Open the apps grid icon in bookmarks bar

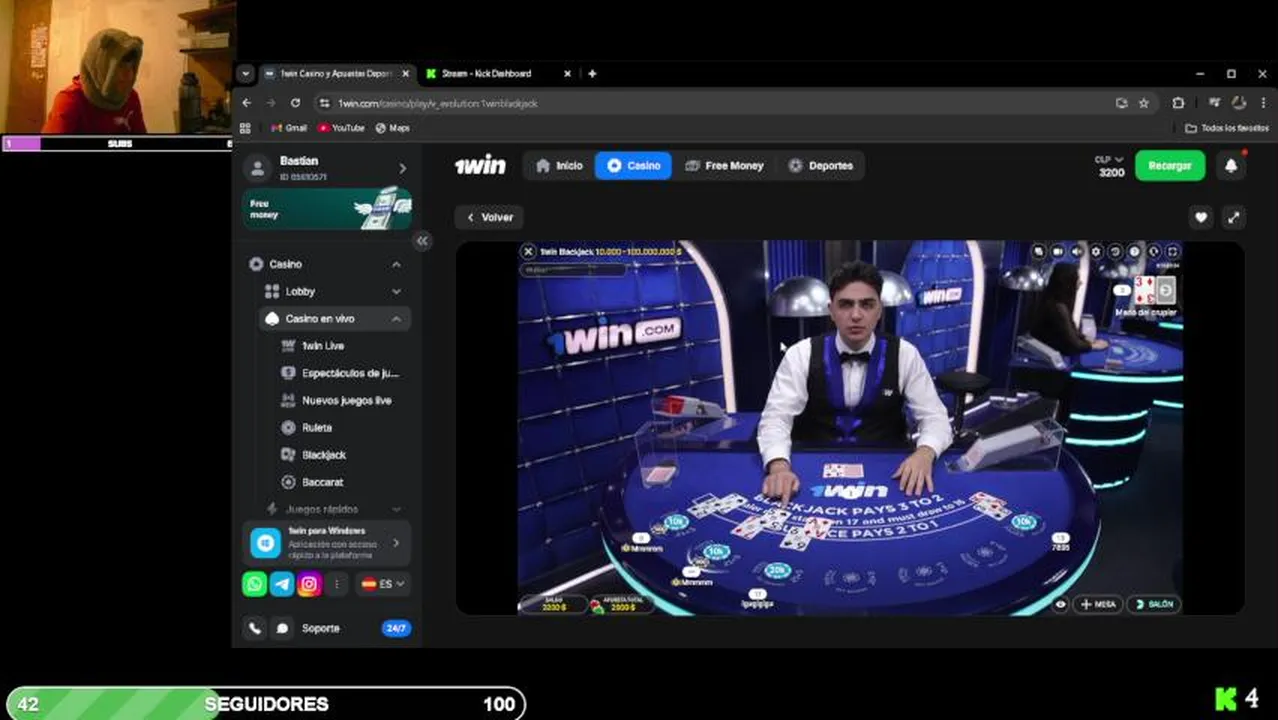click(x=245, y=128)
